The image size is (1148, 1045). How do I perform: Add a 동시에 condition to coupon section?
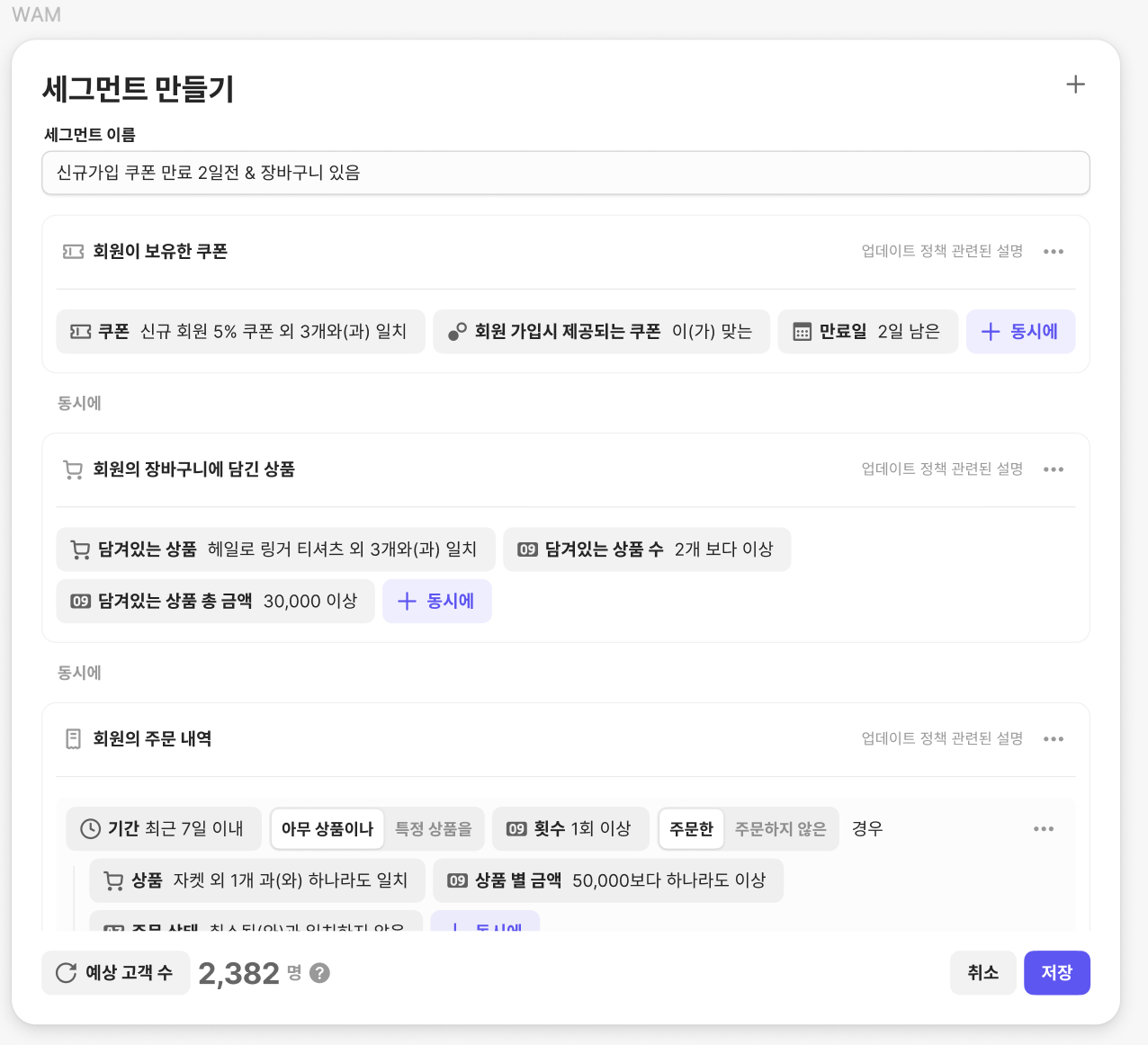[x=1020, y=332]
